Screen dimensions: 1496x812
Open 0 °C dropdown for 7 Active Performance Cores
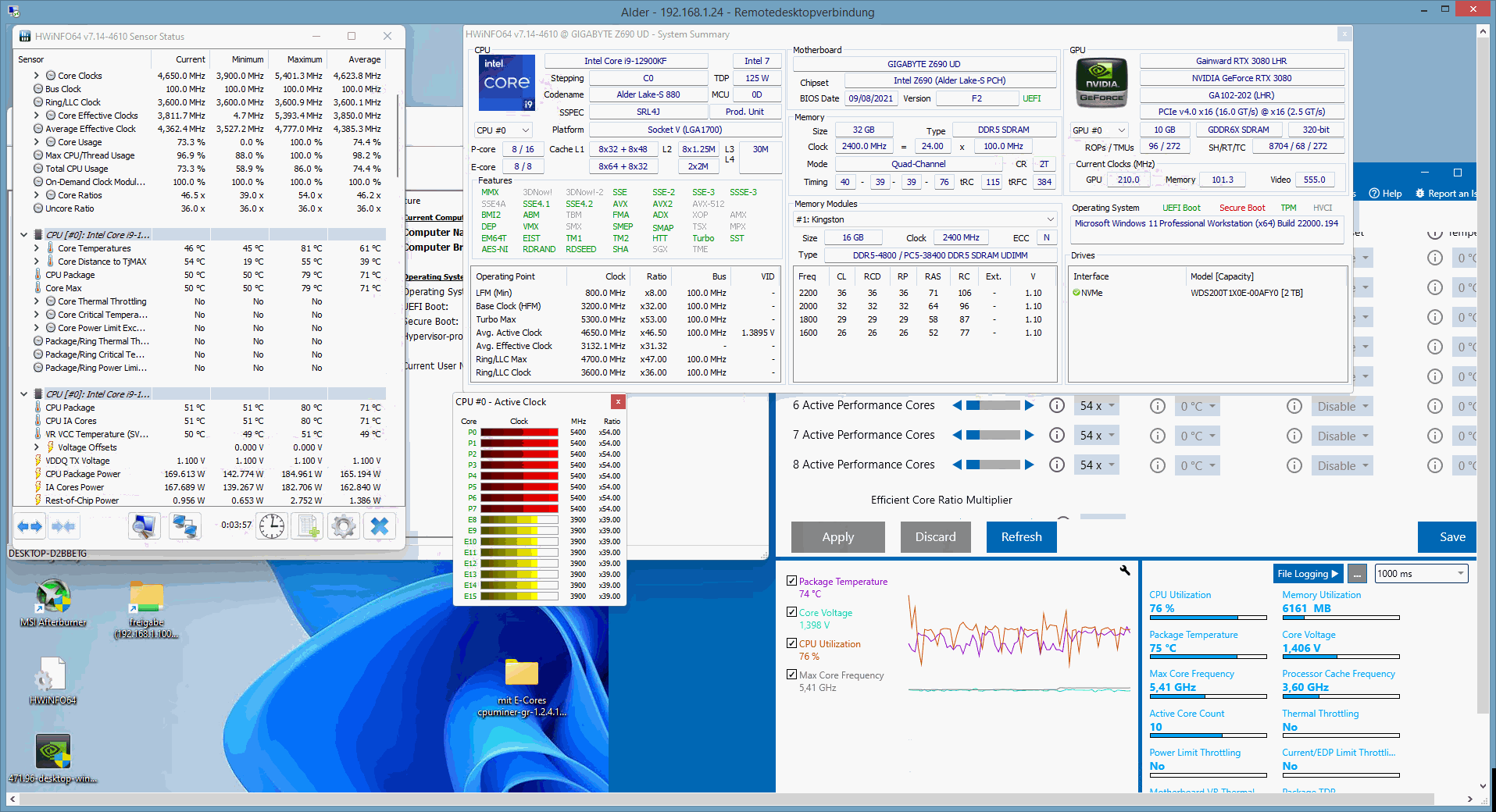(1198, 436)
